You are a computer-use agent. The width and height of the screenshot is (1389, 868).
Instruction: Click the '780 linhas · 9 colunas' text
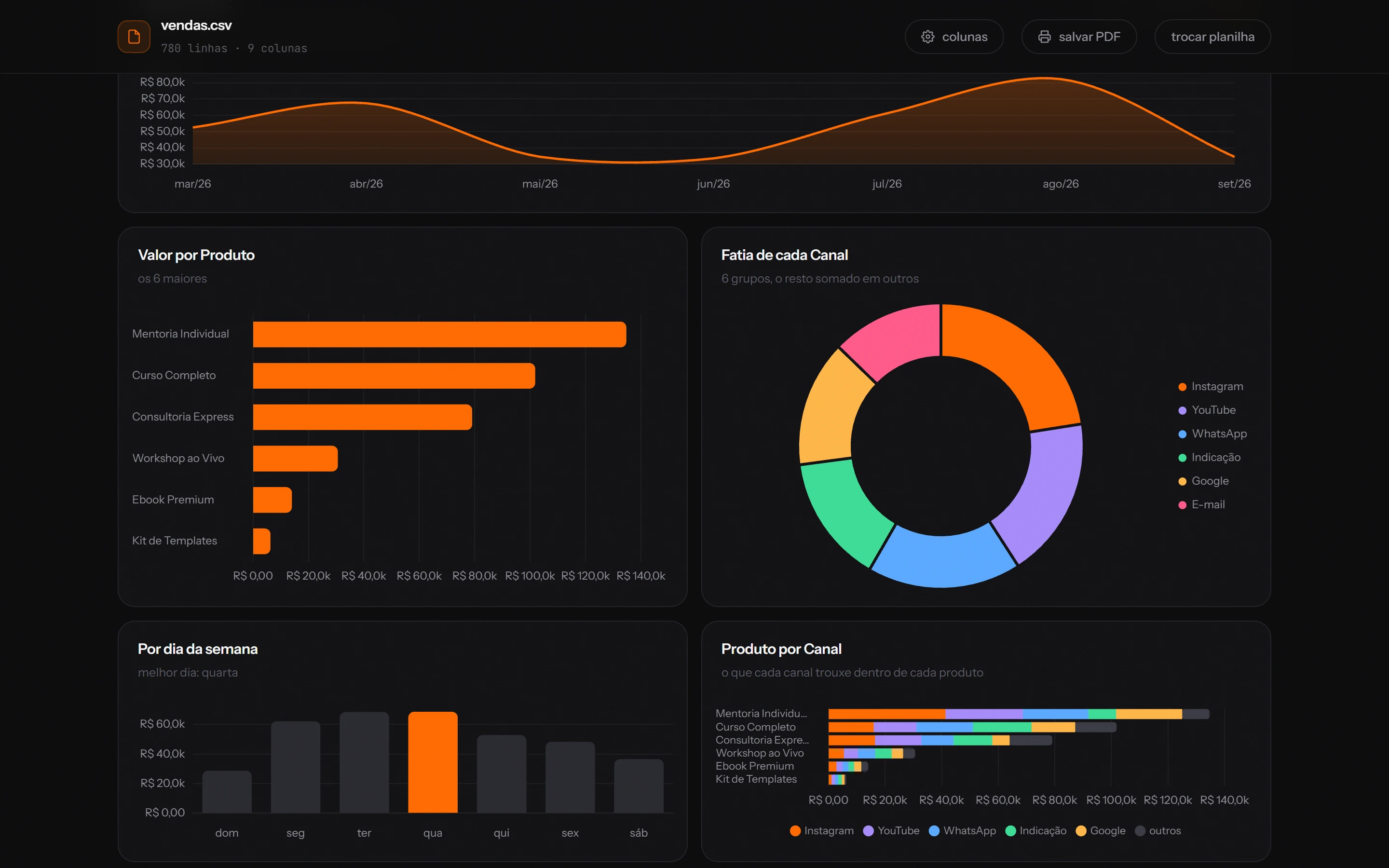(234, 48)
